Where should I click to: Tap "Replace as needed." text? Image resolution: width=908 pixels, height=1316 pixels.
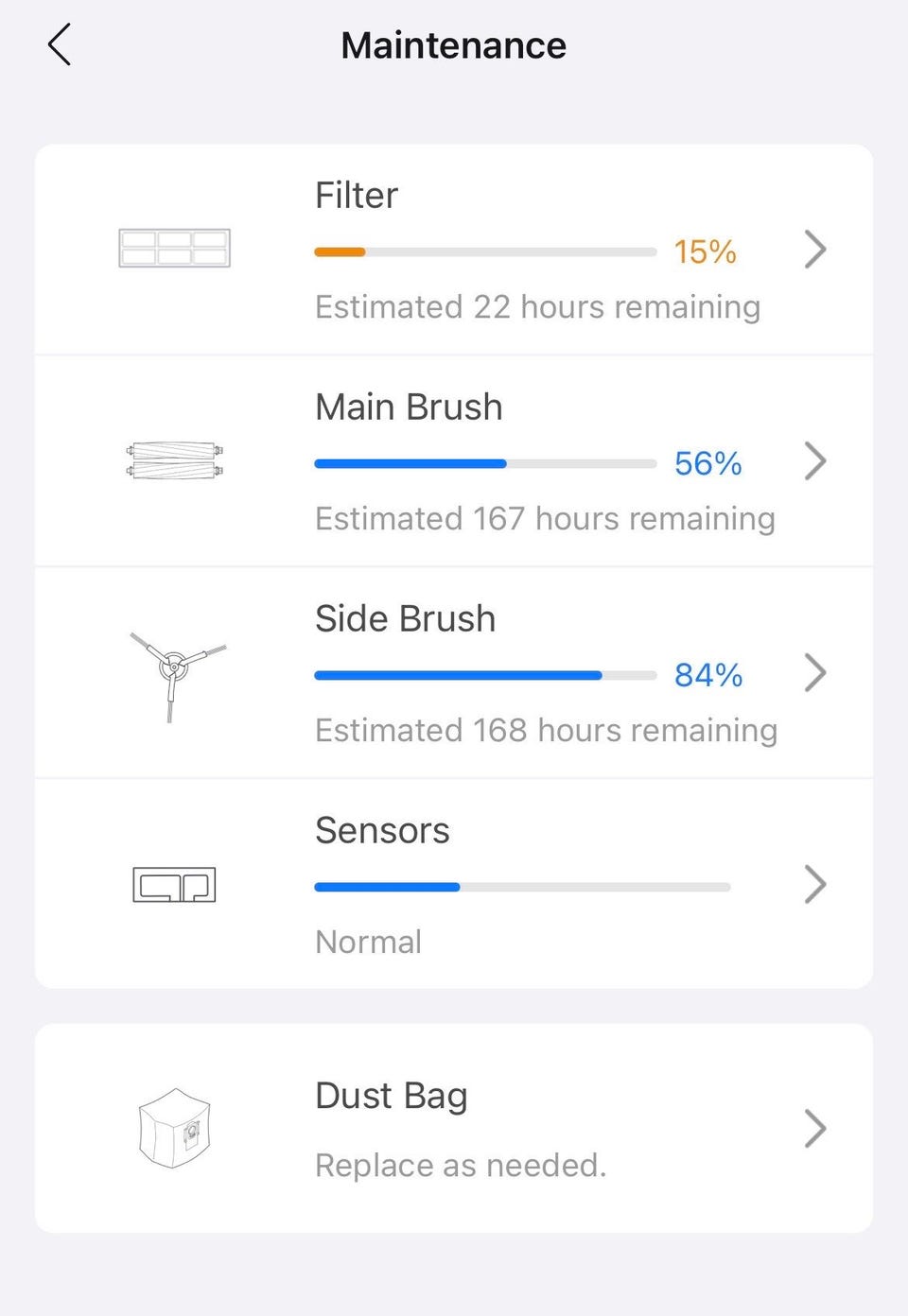pyautogui.click(x=461, y=1166)
